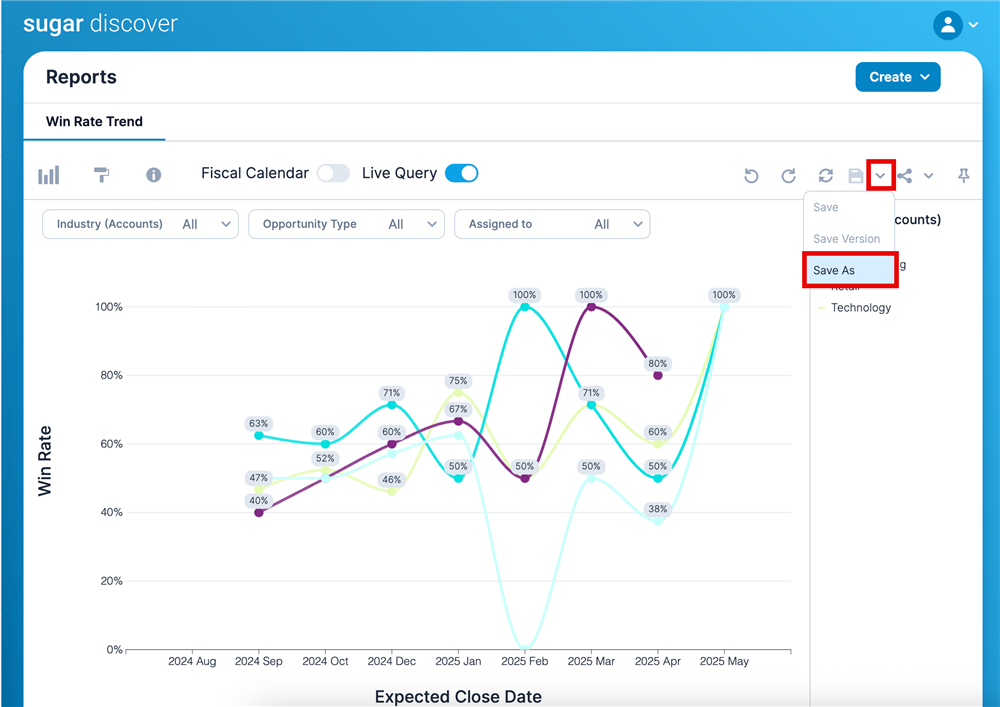This screenshot has width=1000, height=707.
Task: Expand the save options chevron
Action: [881, 176]
